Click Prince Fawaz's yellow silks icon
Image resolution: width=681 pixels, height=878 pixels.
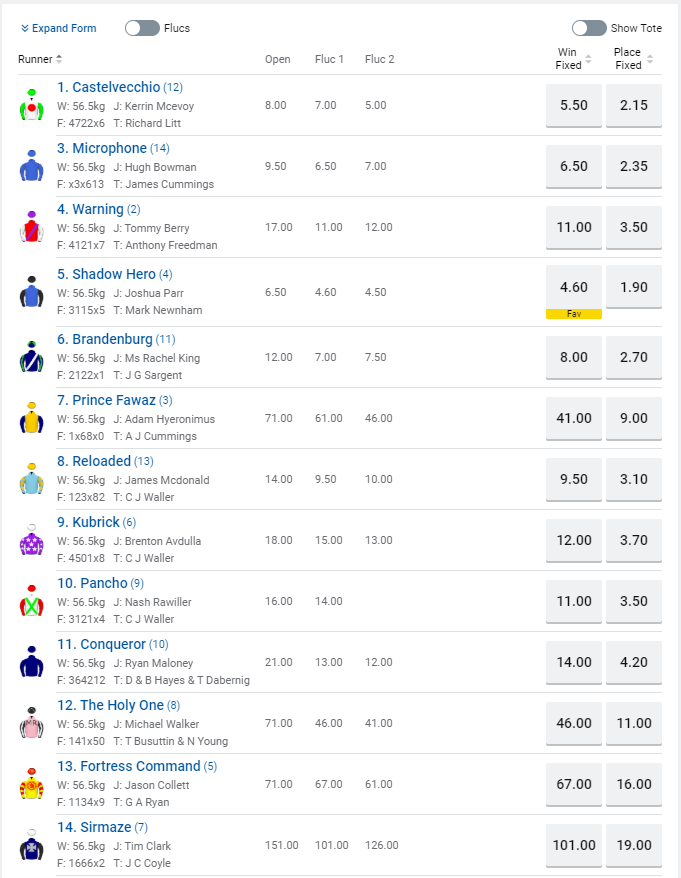pos(32,418)
